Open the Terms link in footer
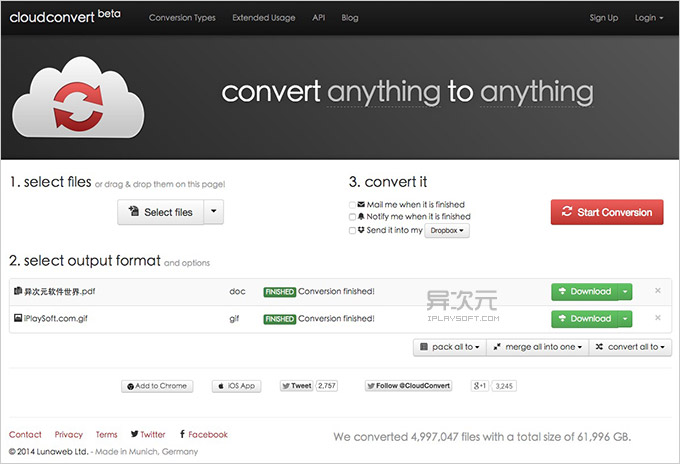The image size is (680, 464). (106, 435)
